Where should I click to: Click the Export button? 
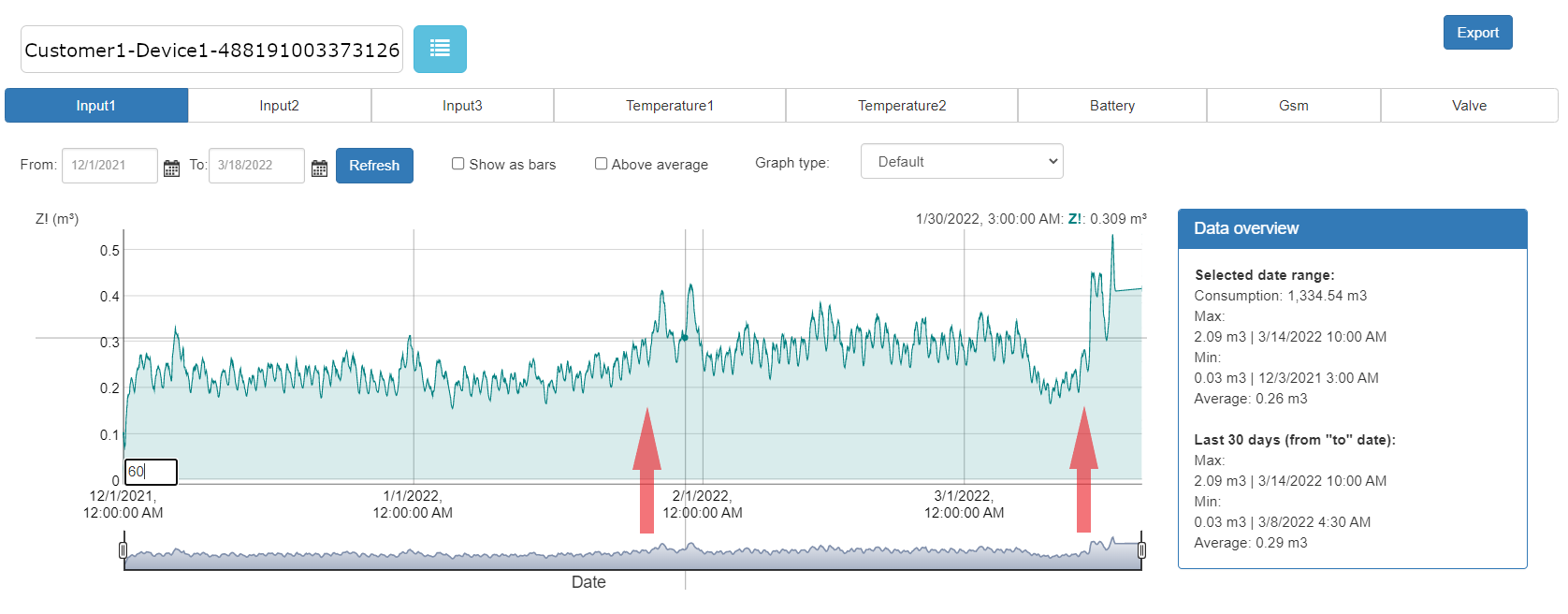click(x=1477, y=33)
